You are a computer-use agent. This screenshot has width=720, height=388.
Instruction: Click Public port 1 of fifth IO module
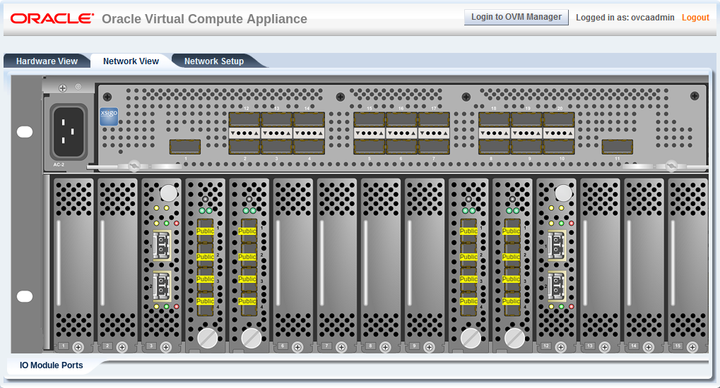248,231
